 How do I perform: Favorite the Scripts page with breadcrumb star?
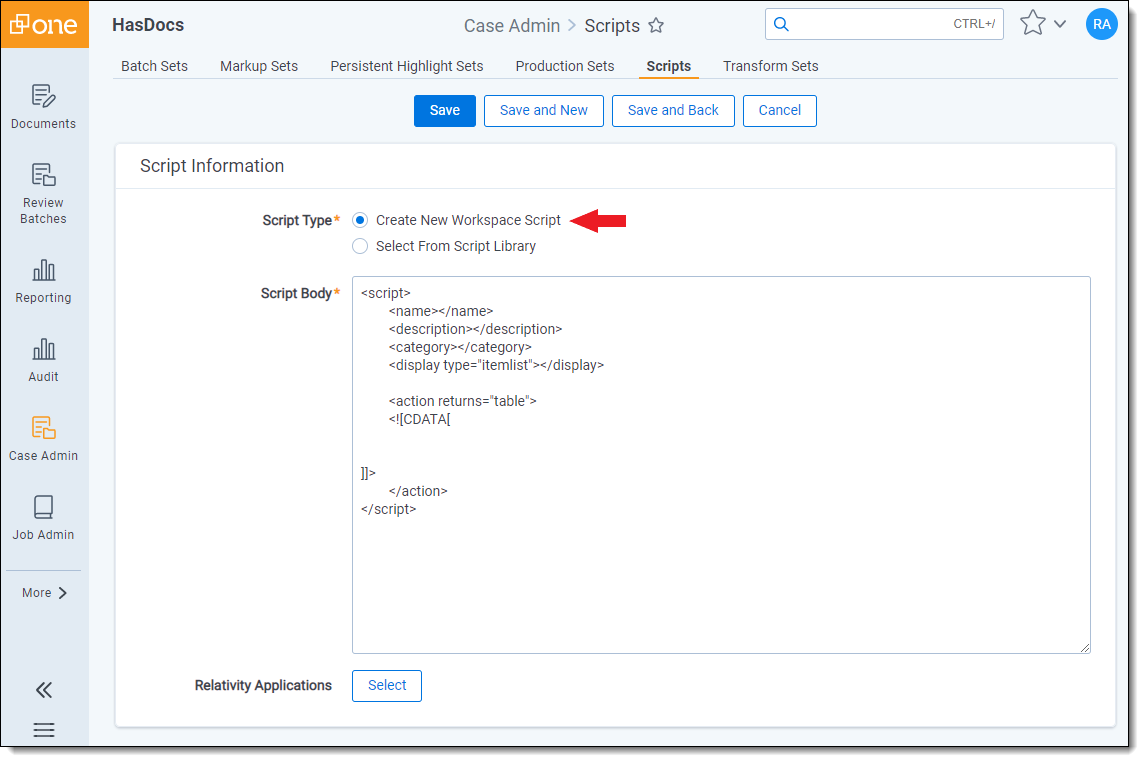pyautogui.click(x=656, y=26)
